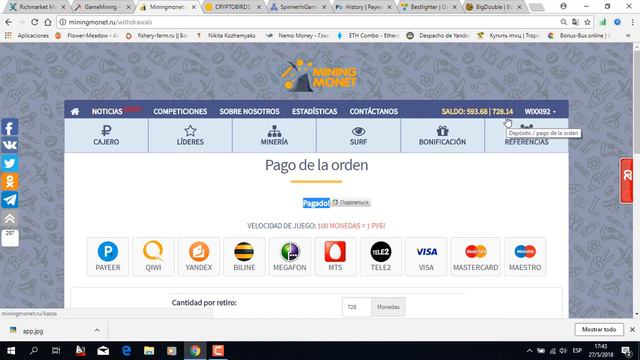Screen dimensions: 640x360
Task: Open Chrome from the taskbar
Action: coord(195,351)
